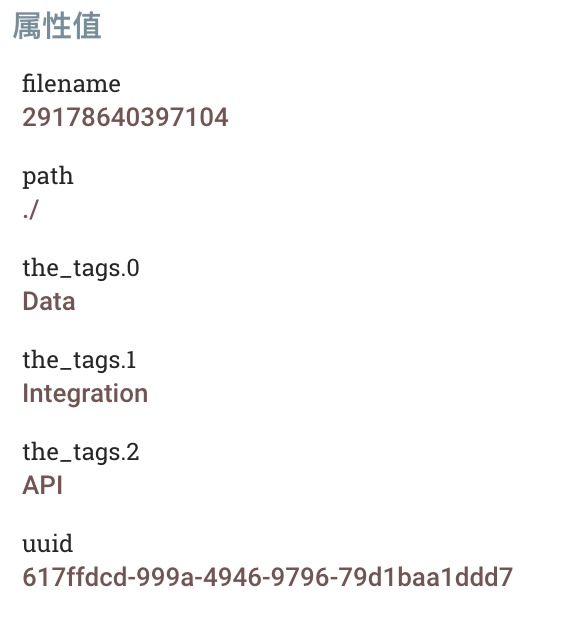The width and height of the screenshot is (576, 620).
Task: Select the the_tags.0 property label
Action: (81, 268)
